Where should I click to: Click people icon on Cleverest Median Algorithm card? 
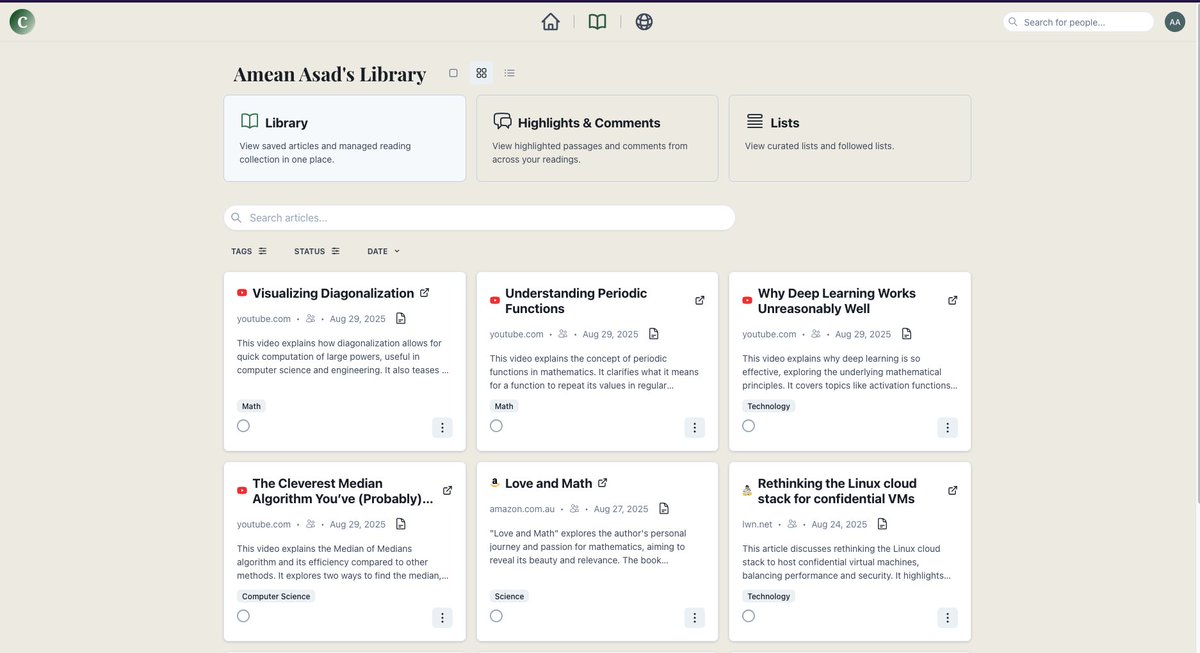click(311, 524)
